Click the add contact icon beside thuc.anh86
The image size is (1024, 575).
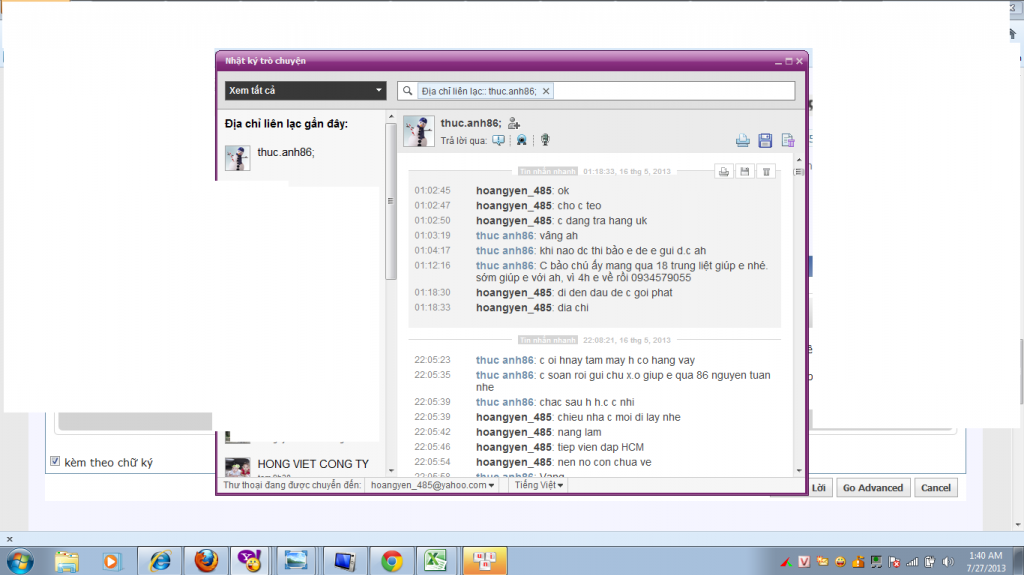515,123
